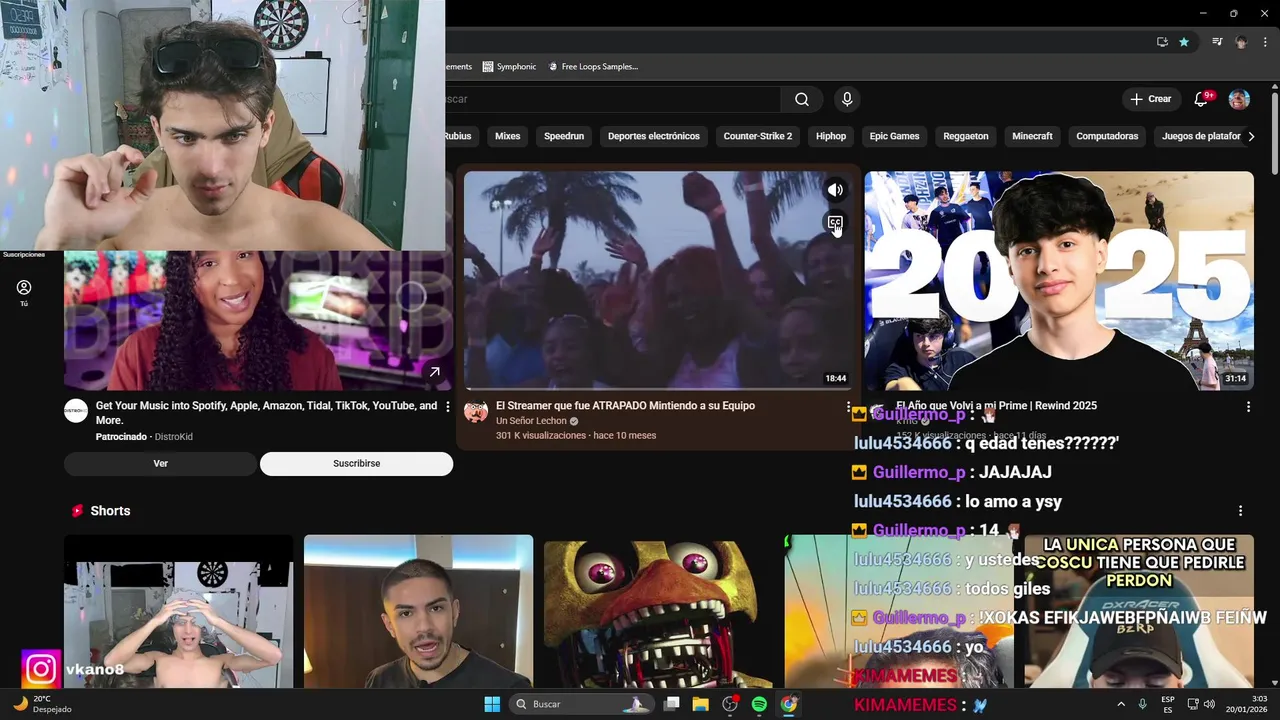
Task: Open the Chica animatronic Short thumbnail
Action: click(x=658, y=612)
